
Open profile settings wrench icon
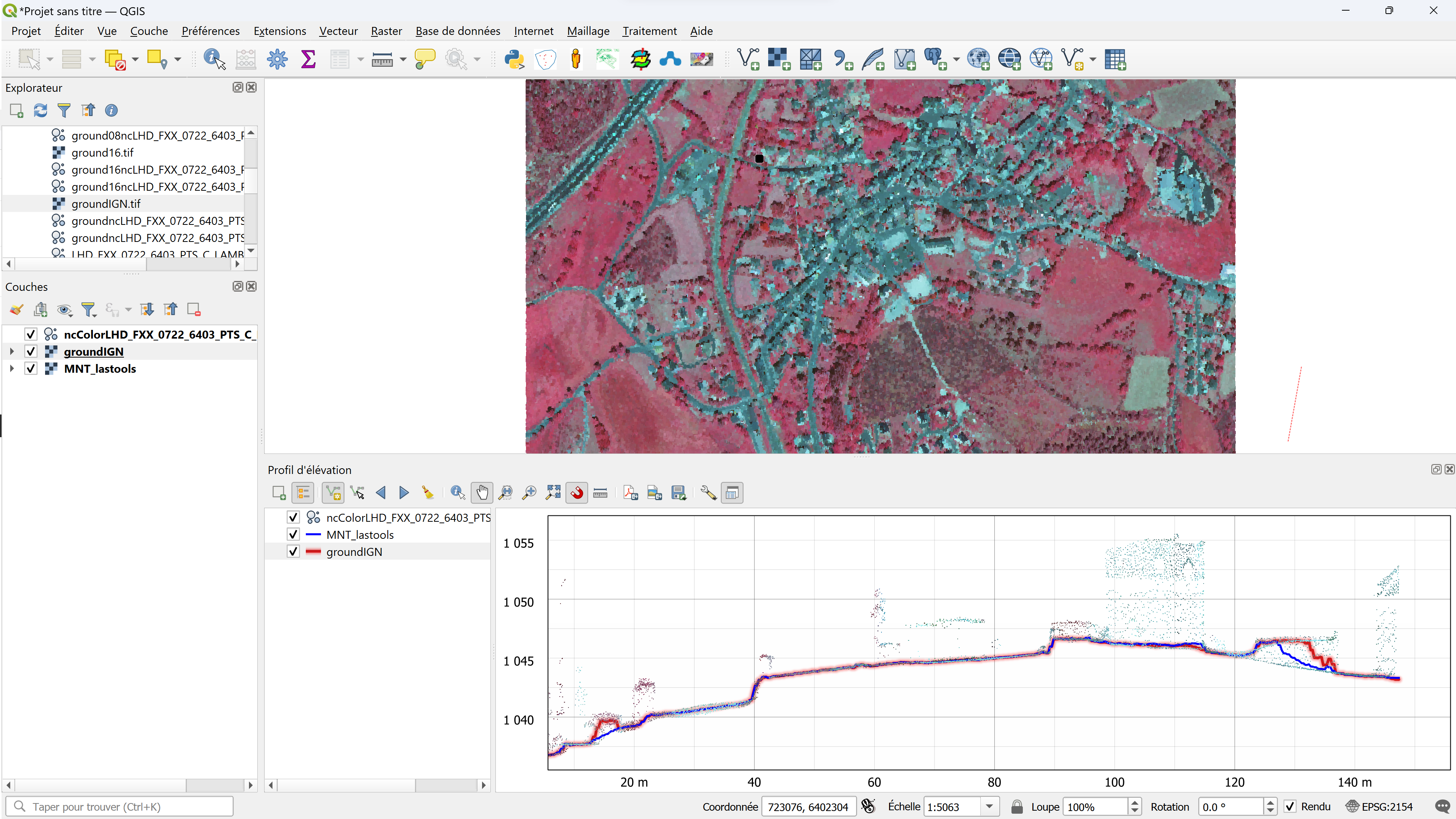click(x=708, y=493)
